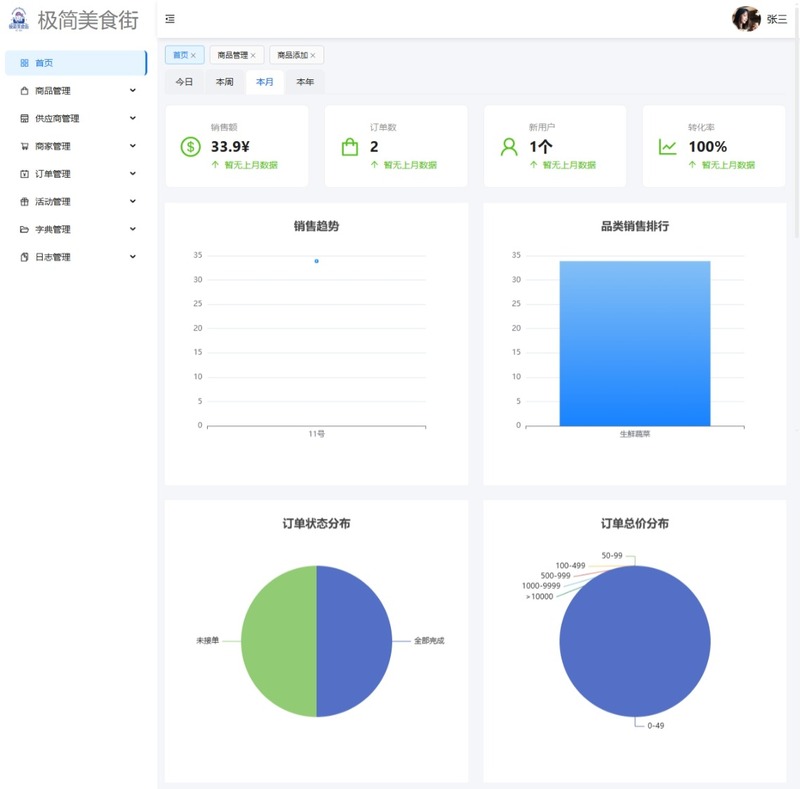Image resolution: width=800 pixels, height=789 pixels.
Task: Select the 本周 time range tab
Action: [224, 82]
